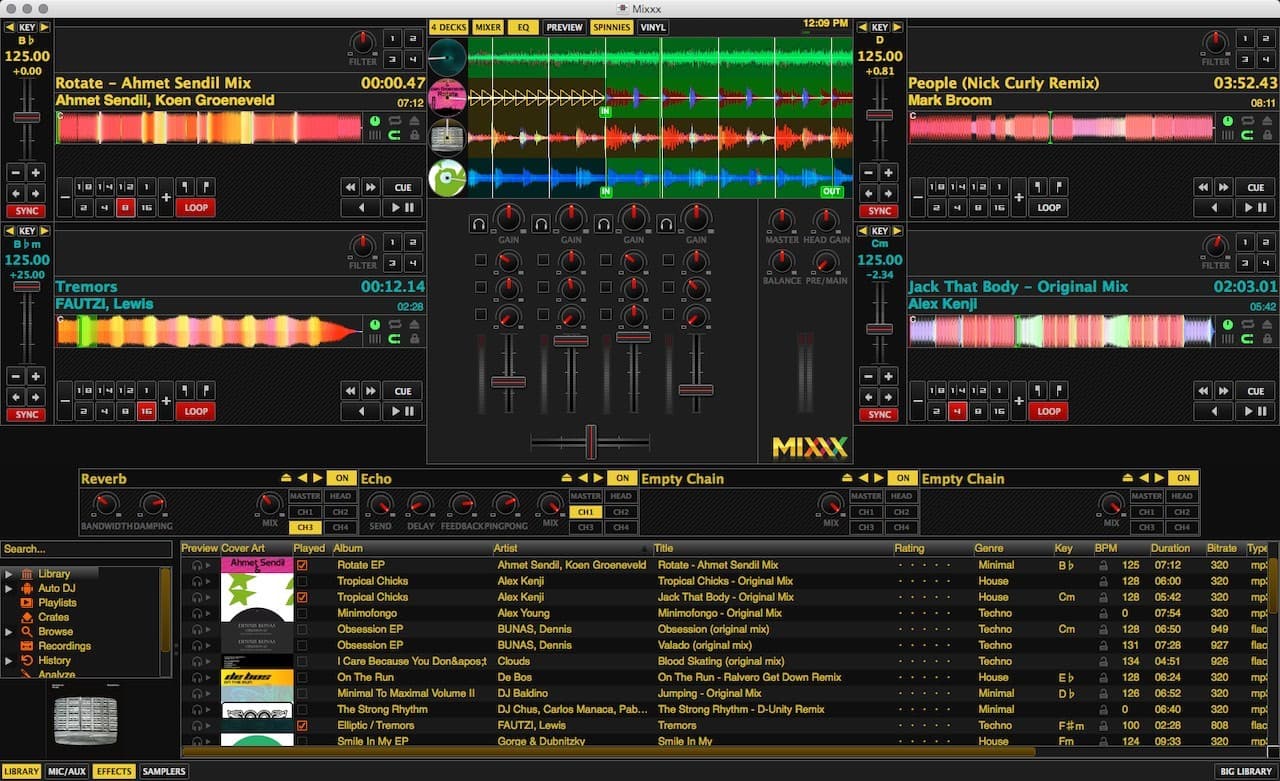The height and width of the screenshot is (781, 1280).
Task: Open the MIC/AUX panel
Action: click(x=66, y=771)
